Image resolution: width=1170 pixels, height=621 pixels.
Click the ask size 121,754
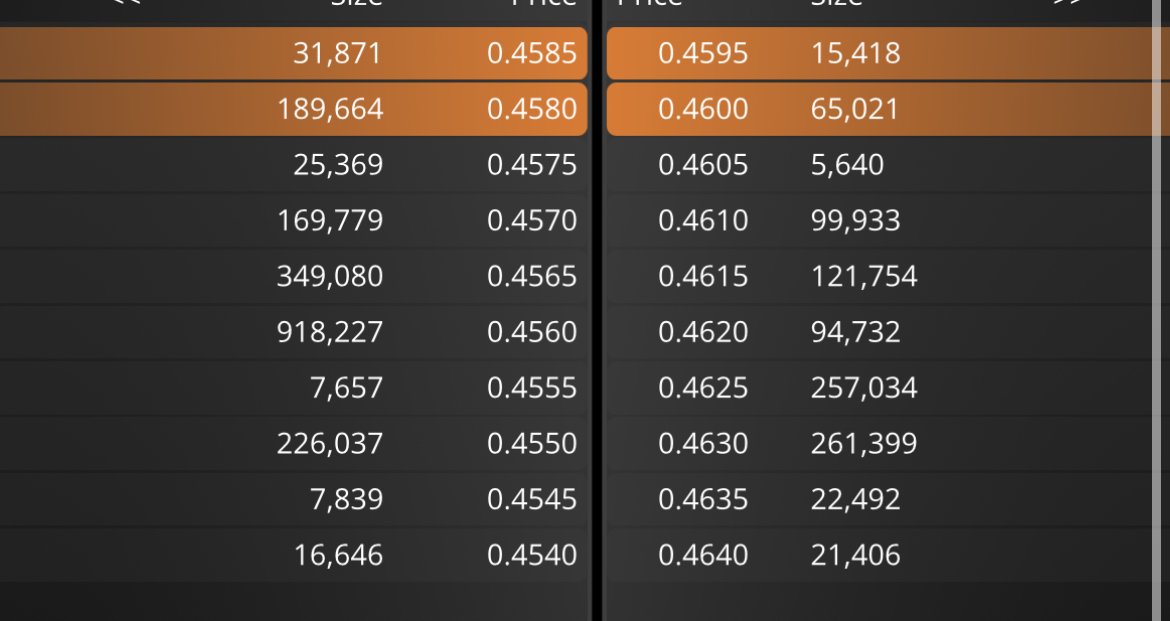click(864, 276)
